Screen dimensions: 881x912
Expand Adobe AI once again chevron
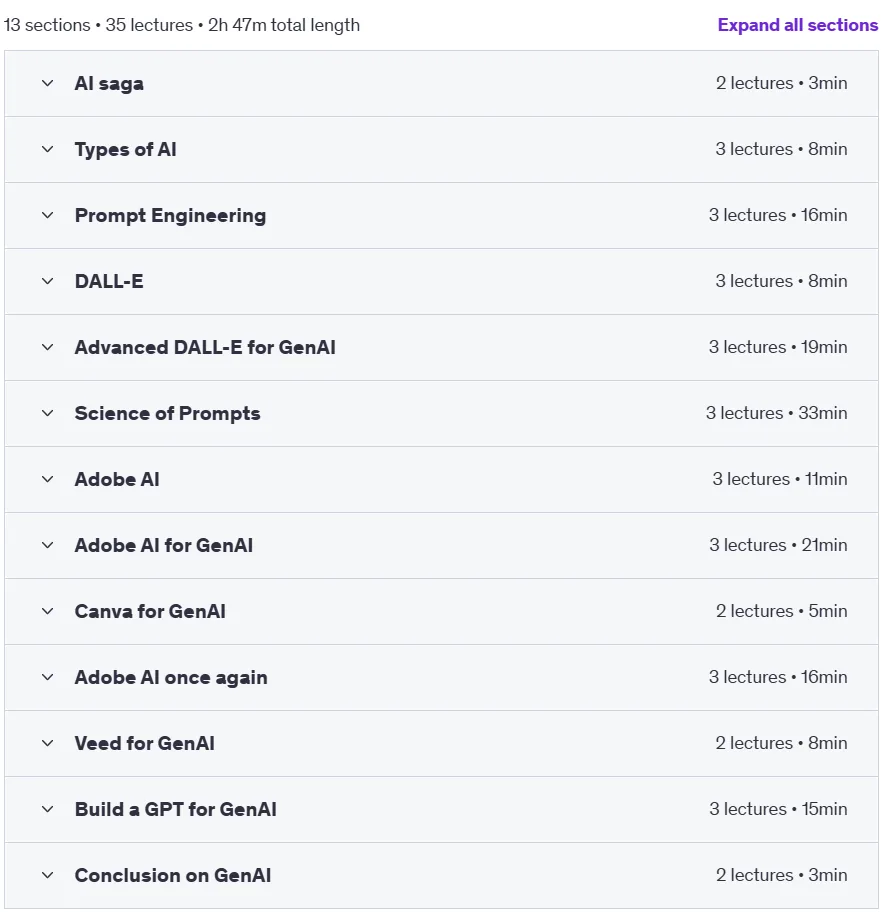click(x=48, y=678)
